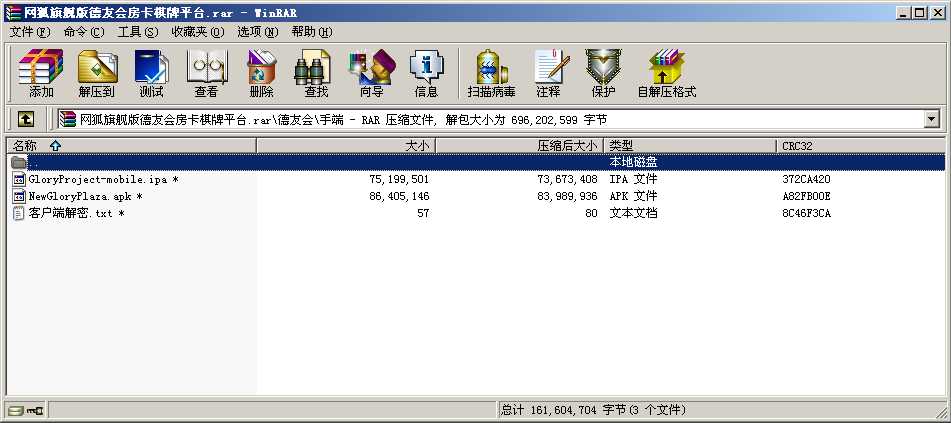Click packed size 83,989,936

click(x=567, y=197)
